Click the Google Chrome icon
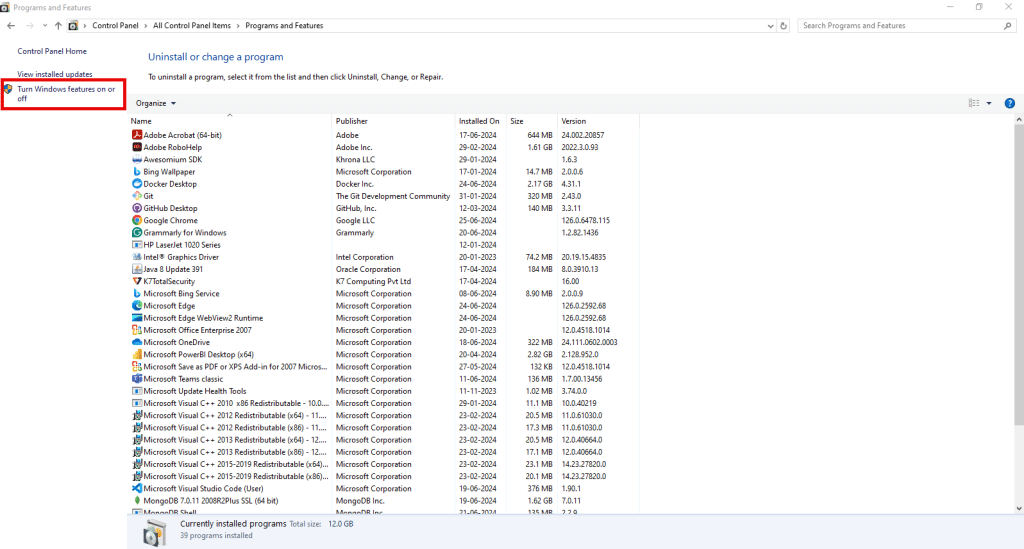 [136, 221]
